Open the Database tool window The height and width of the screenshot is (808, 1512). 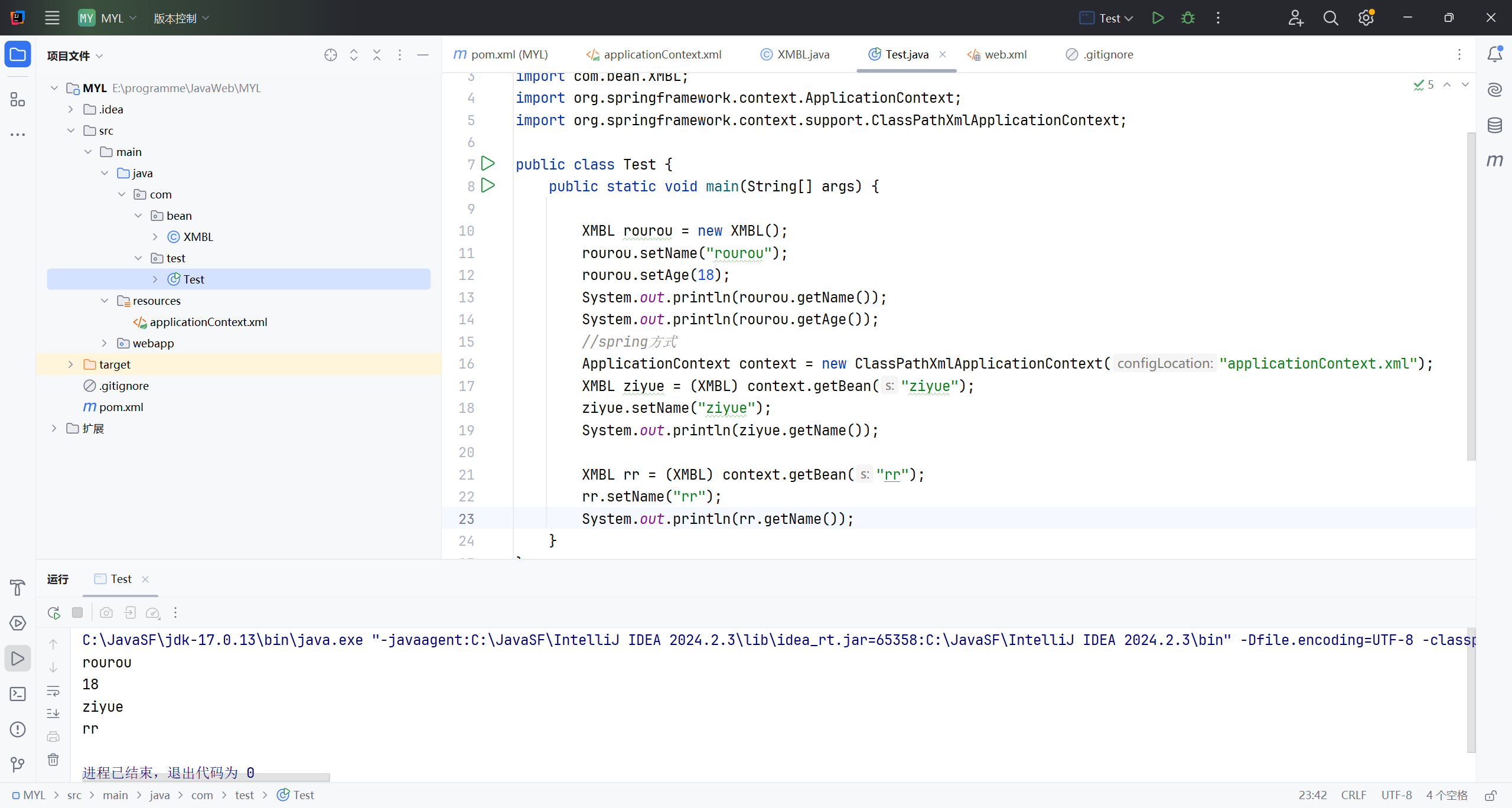tap(1494, 125)
